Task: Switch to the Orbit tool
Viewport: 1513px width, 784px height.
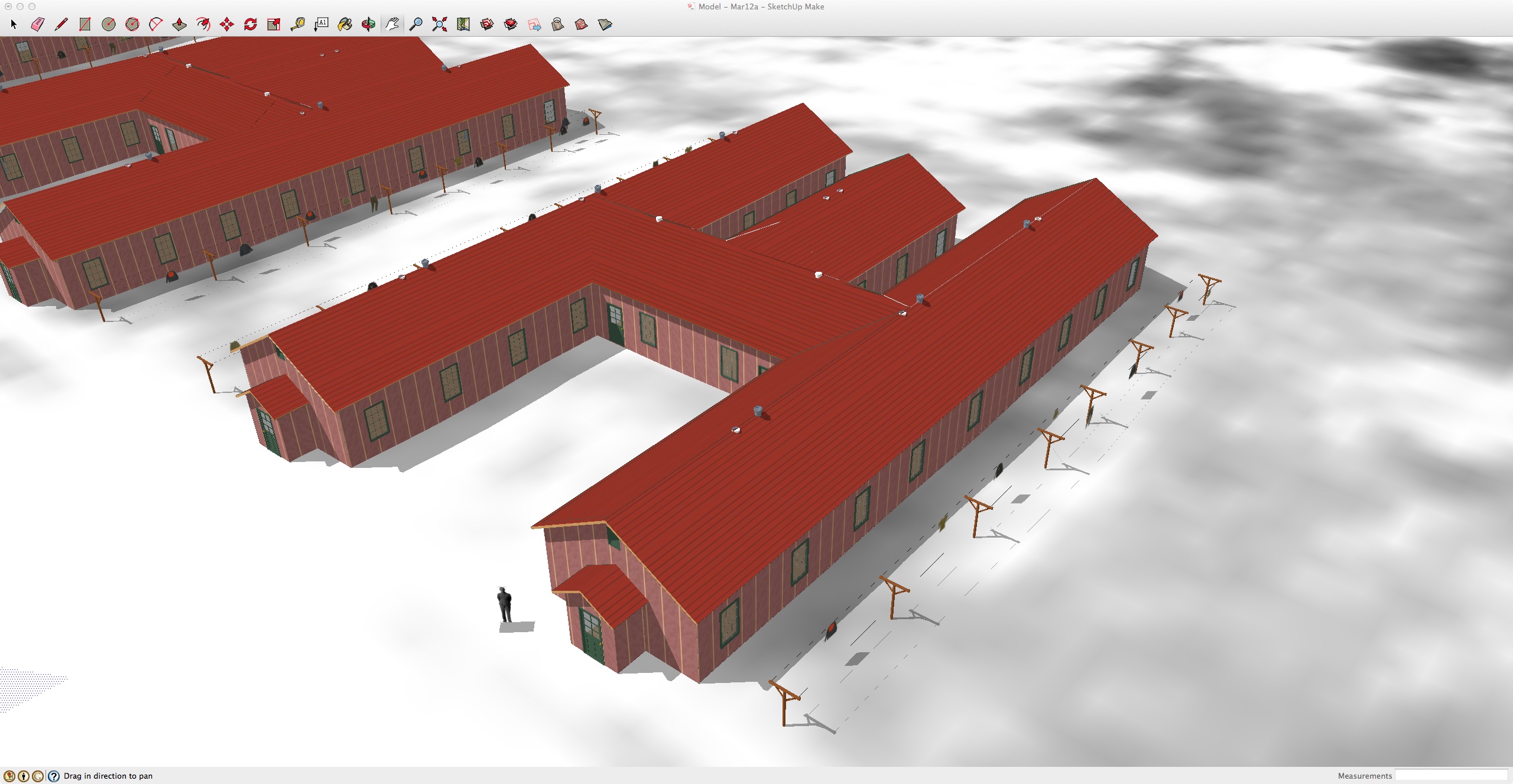Action: [368, 24]
